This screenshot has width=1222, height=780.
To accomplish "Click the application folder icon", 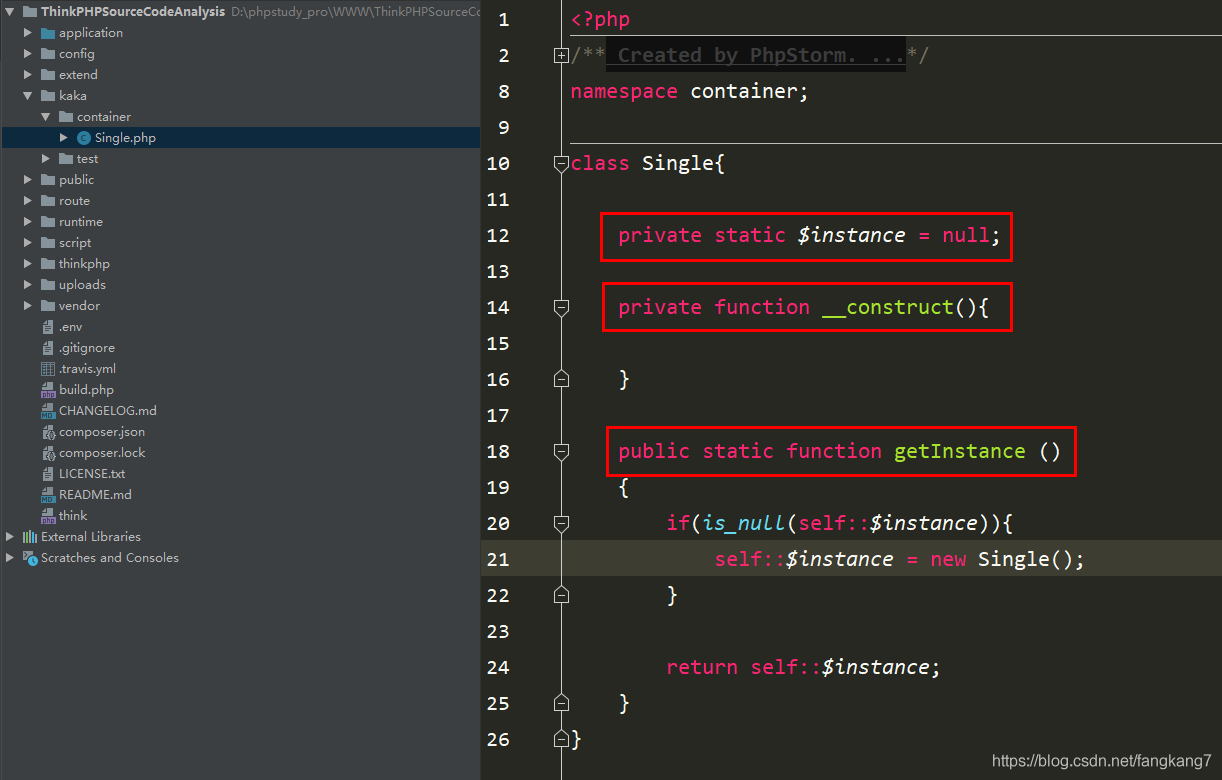I will (x=48, y=33).
